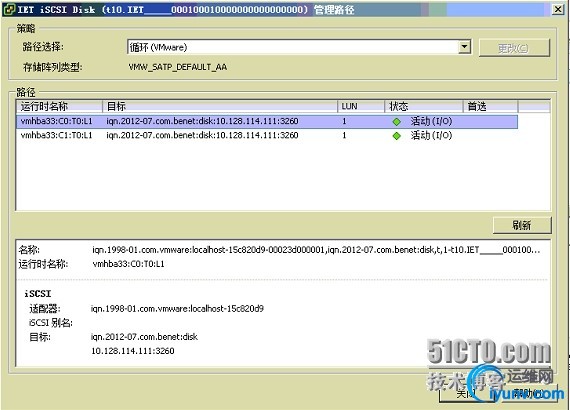Sort by 首选 column header
The width and height of the screenshot is (570, 410).
[x=490, y=106]
